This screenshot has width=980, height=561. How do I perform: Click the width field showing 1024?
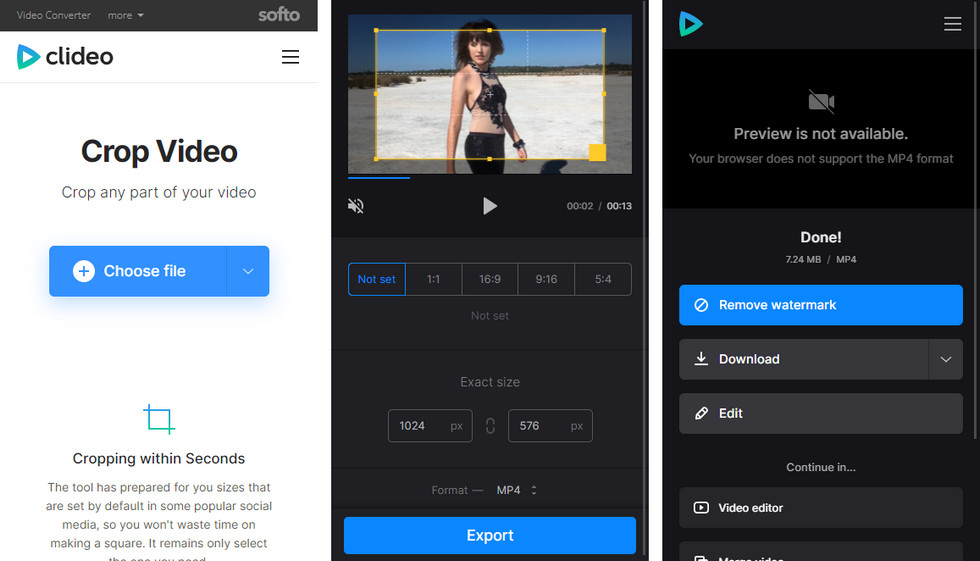point(430,425)
